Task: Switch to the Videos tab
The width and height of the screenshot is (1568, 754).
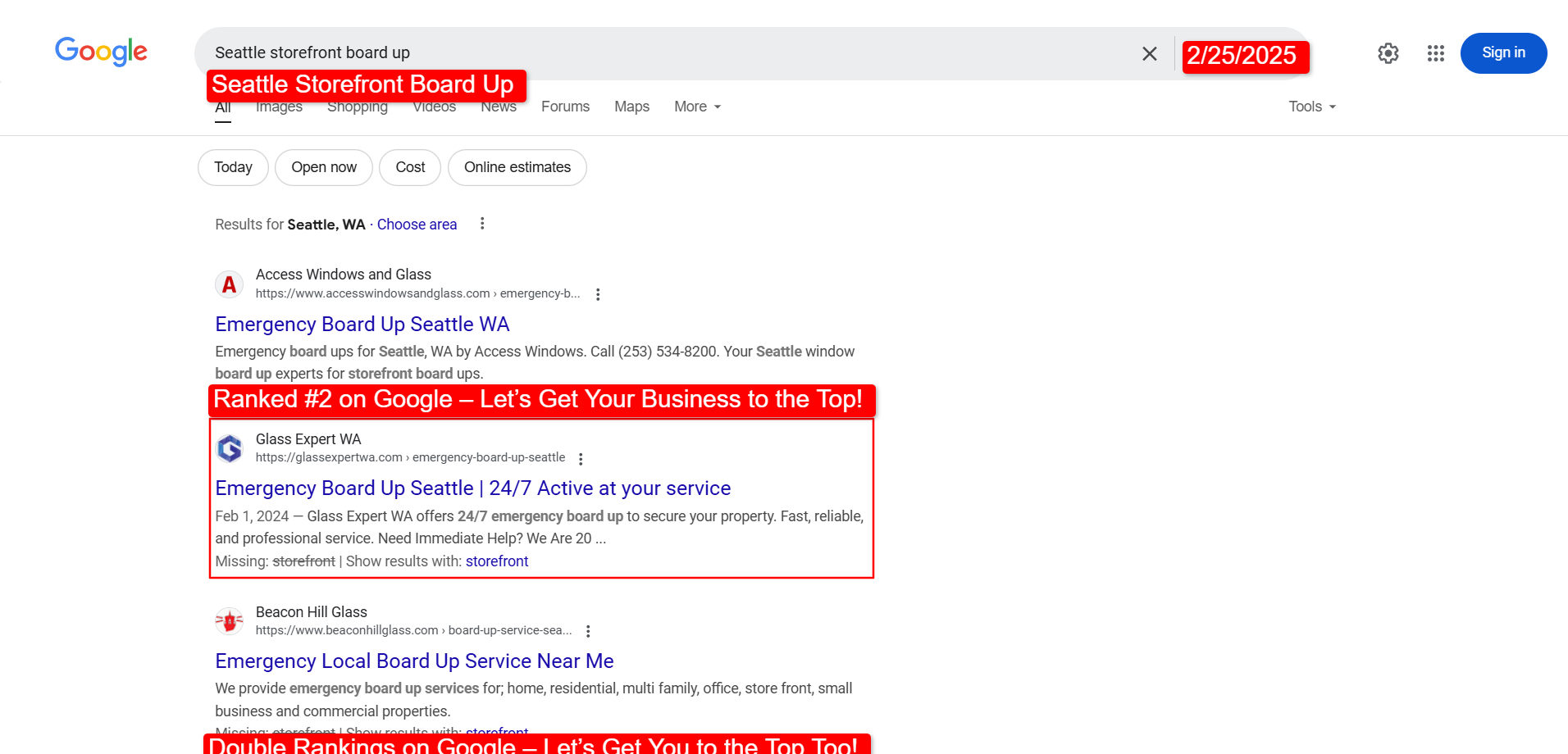Action: 434,107
